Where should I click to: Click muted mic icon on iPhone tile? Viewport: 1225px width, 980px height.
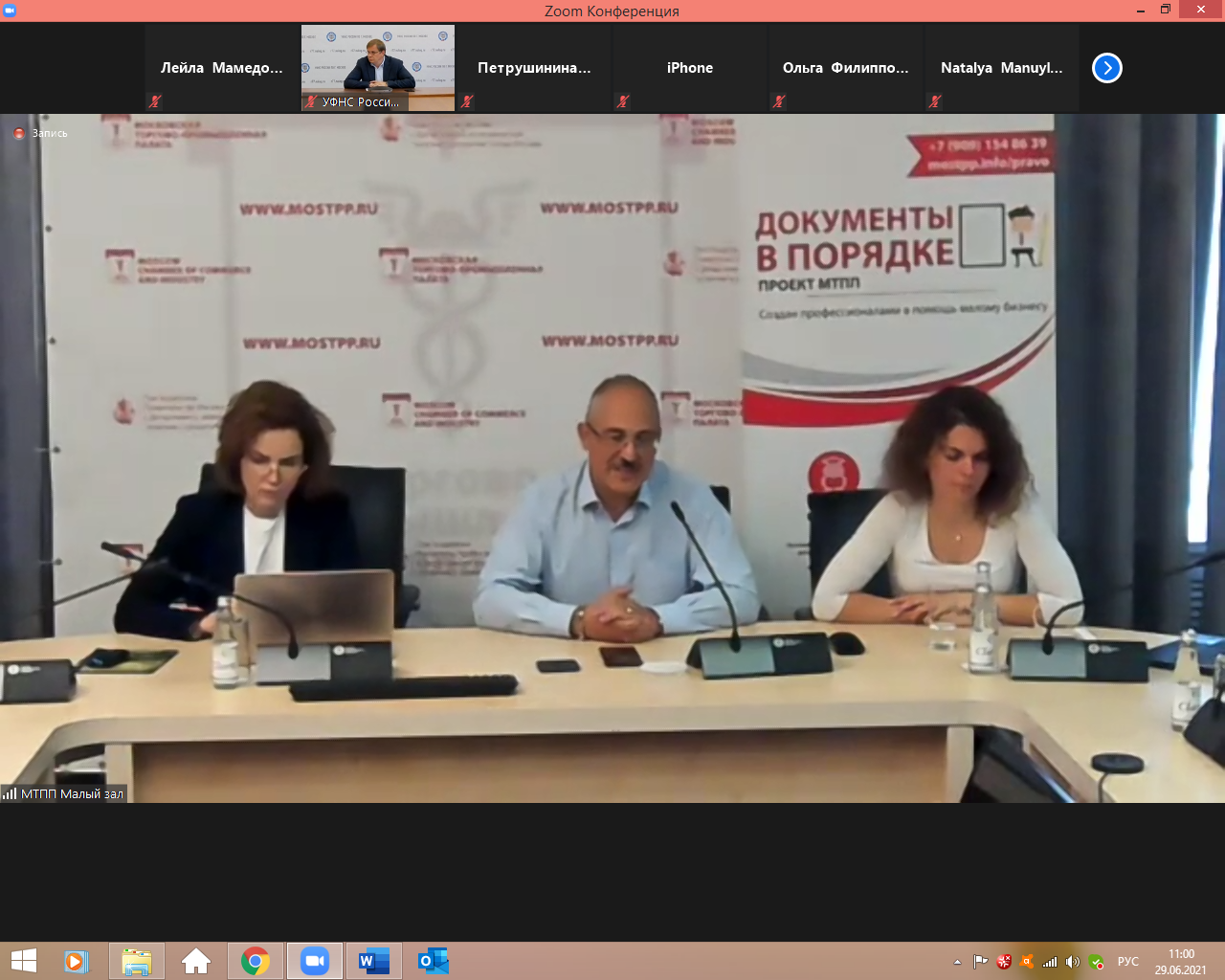point(623,101)
